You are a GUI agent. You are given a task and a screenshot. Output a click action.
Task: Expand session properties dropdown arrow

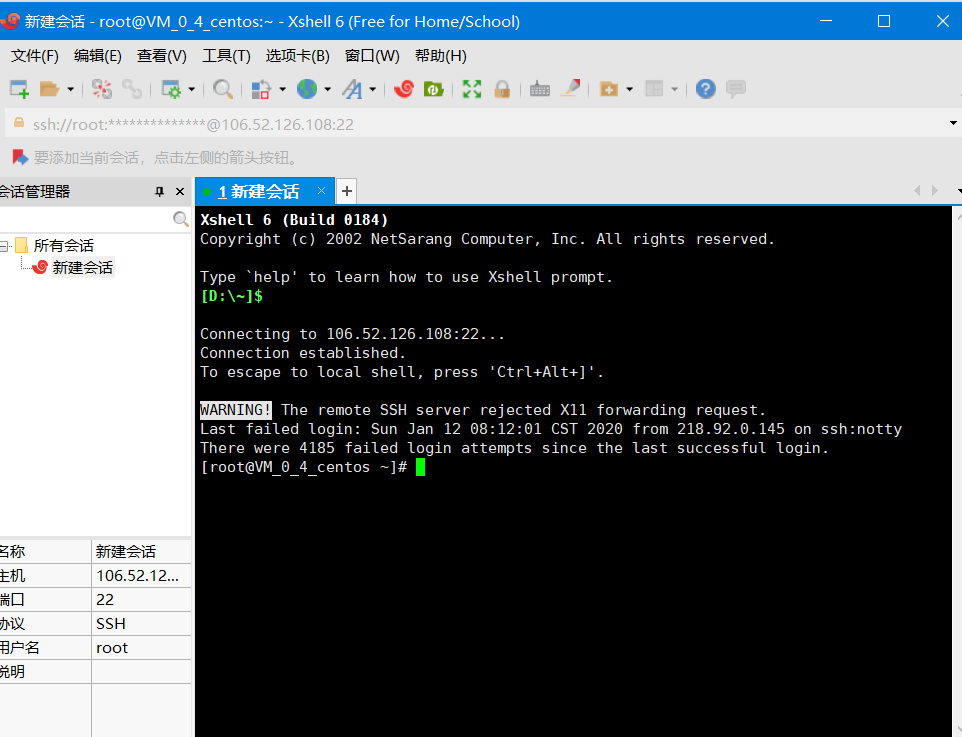(191, 90)
